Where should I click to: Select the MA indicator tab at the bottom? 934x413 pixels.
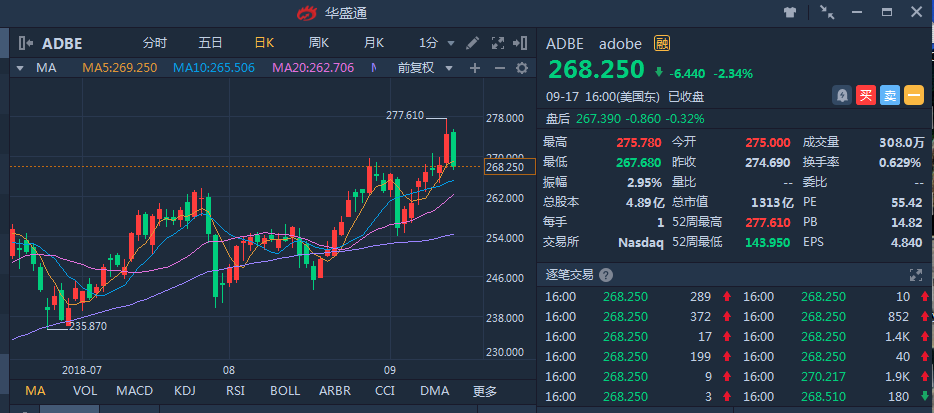(35, 391)
